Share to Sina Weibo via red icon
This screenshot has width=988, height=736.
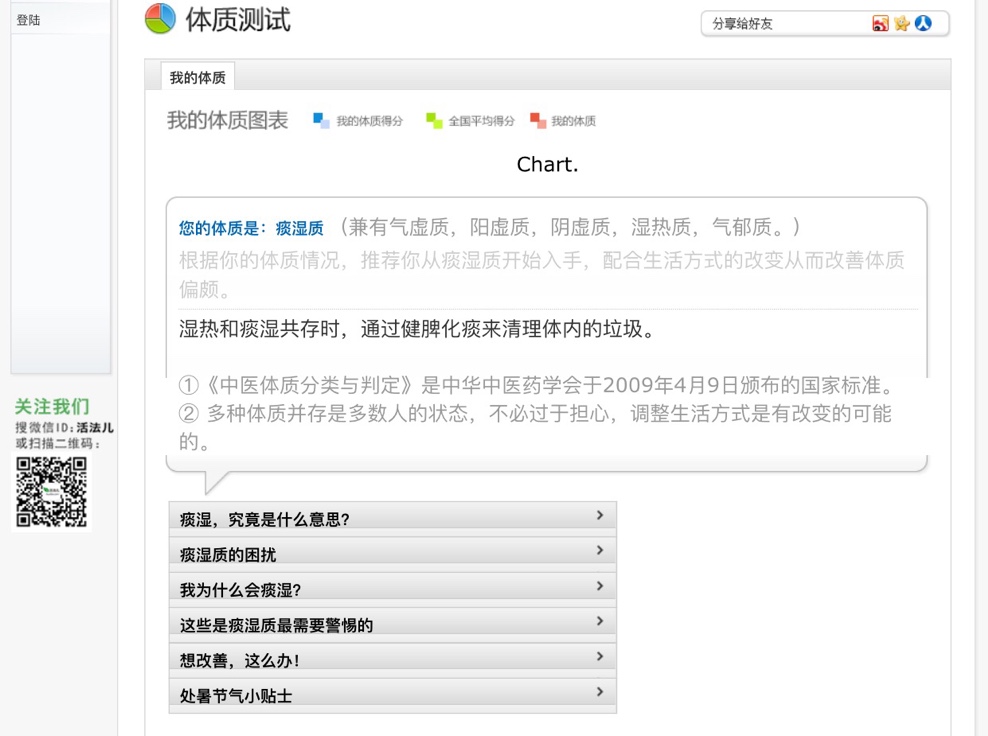(x=880, y=24)
